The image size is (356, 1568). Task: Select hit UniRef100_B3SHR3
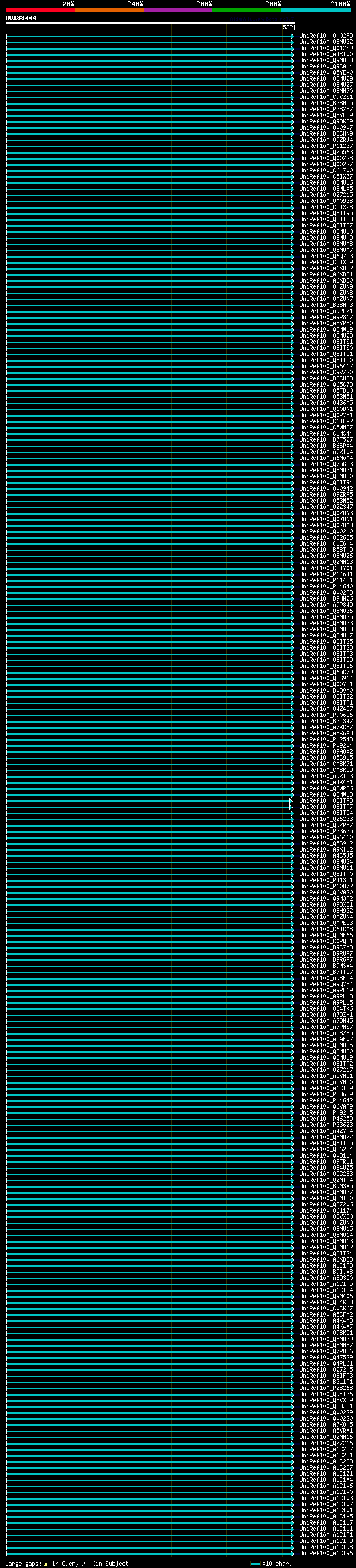click(x=326, y=305)
